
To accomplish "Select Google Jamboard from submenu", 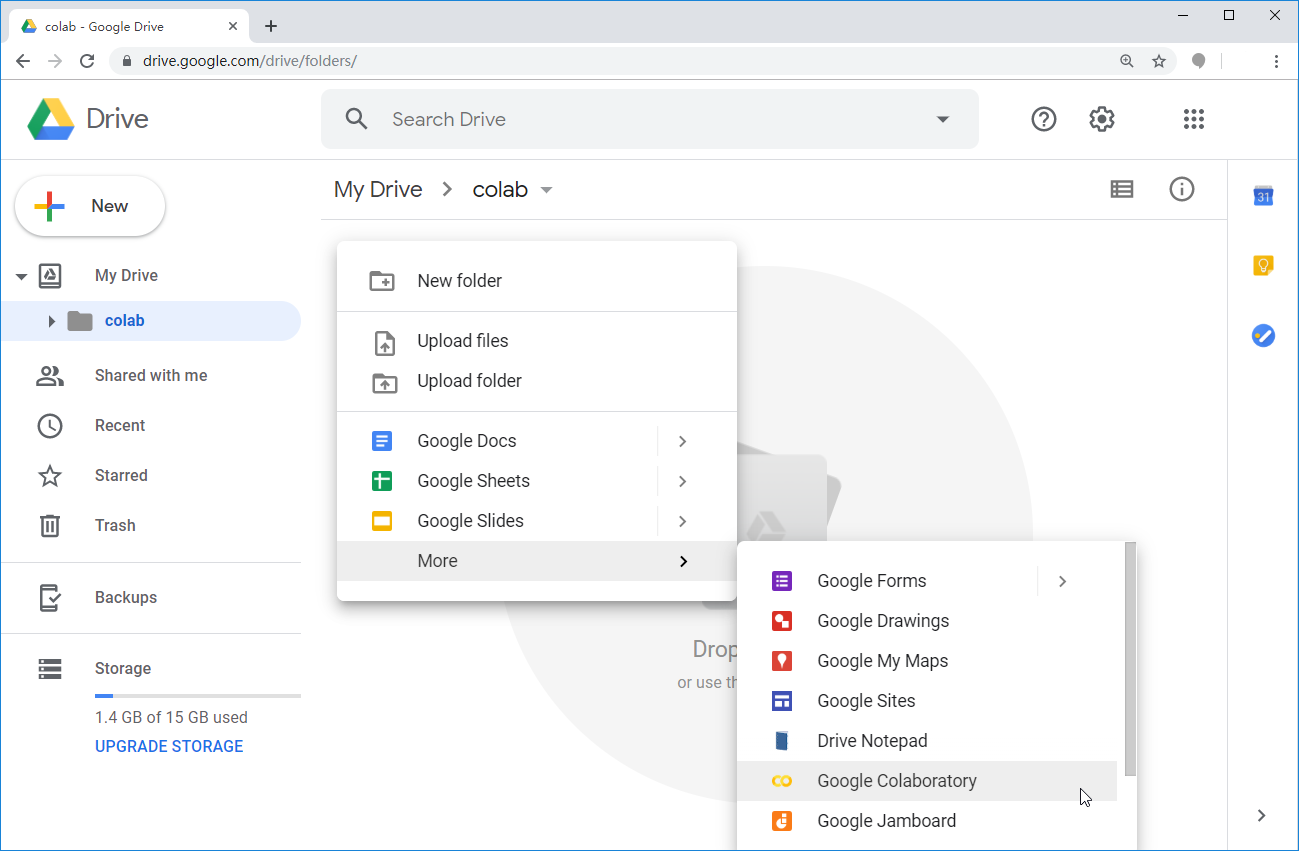I will (927, 821).
